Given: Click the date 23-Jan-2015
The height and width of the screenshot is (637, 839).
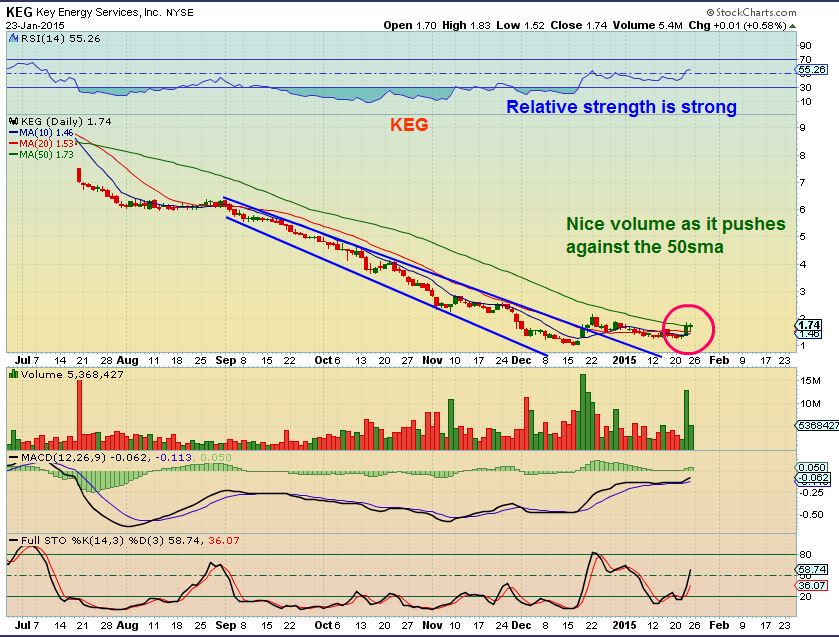Looking at the screenshot, I should point(35,26).
